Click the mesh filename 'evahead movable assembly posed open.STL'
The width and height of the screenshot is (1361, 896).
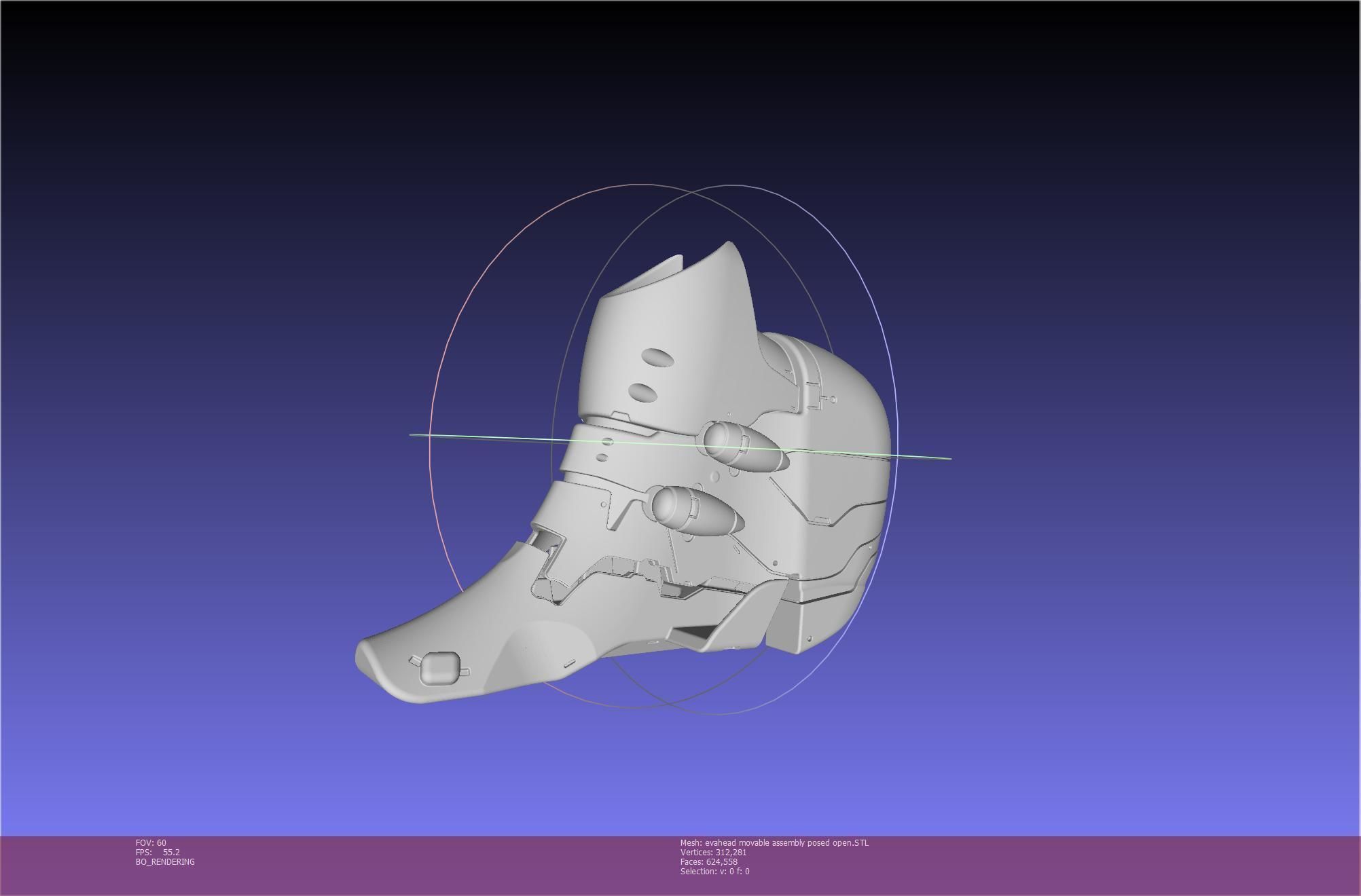(786, 843)
